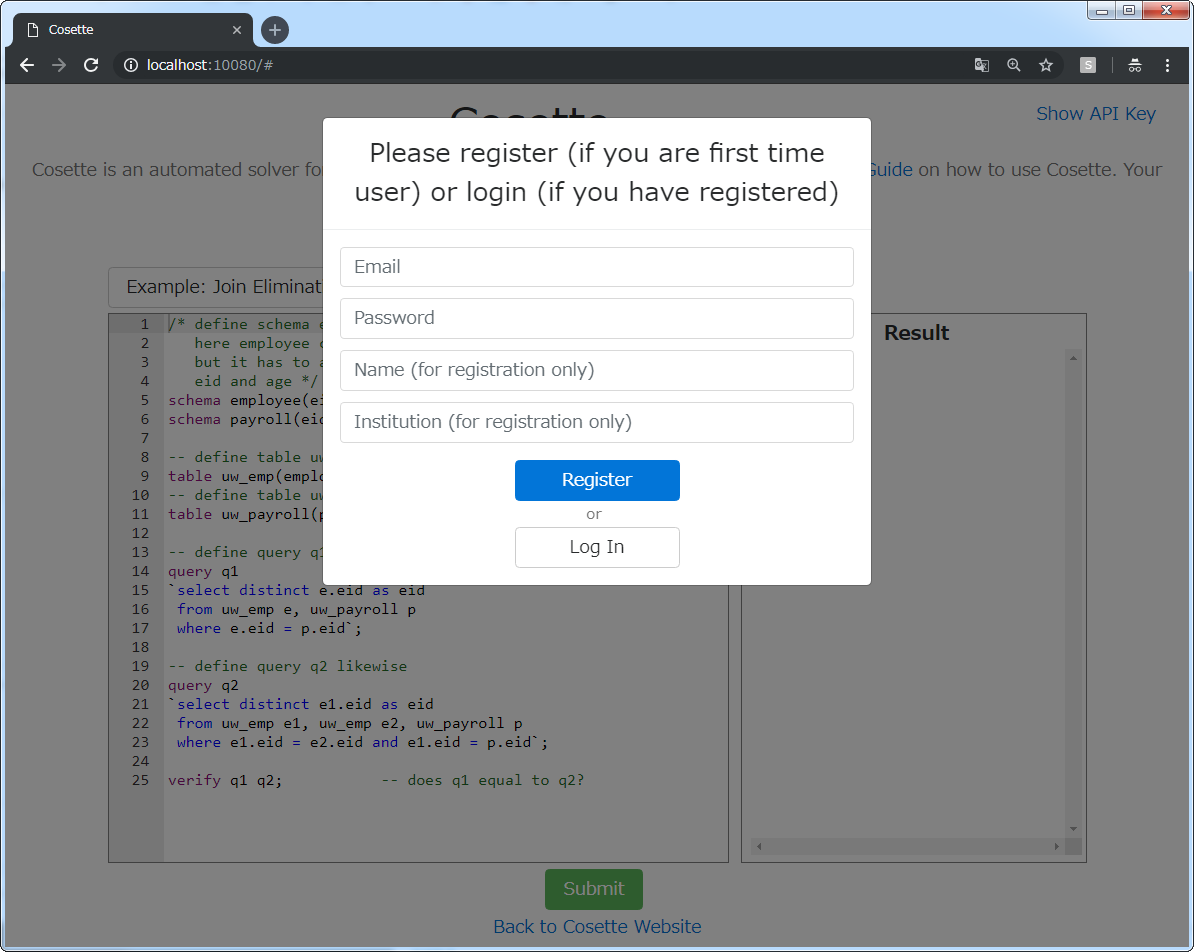Click Back to Cosette Website
Image resolution: width=1194 pixels, height=952 pixels.
tap(597, 926)
